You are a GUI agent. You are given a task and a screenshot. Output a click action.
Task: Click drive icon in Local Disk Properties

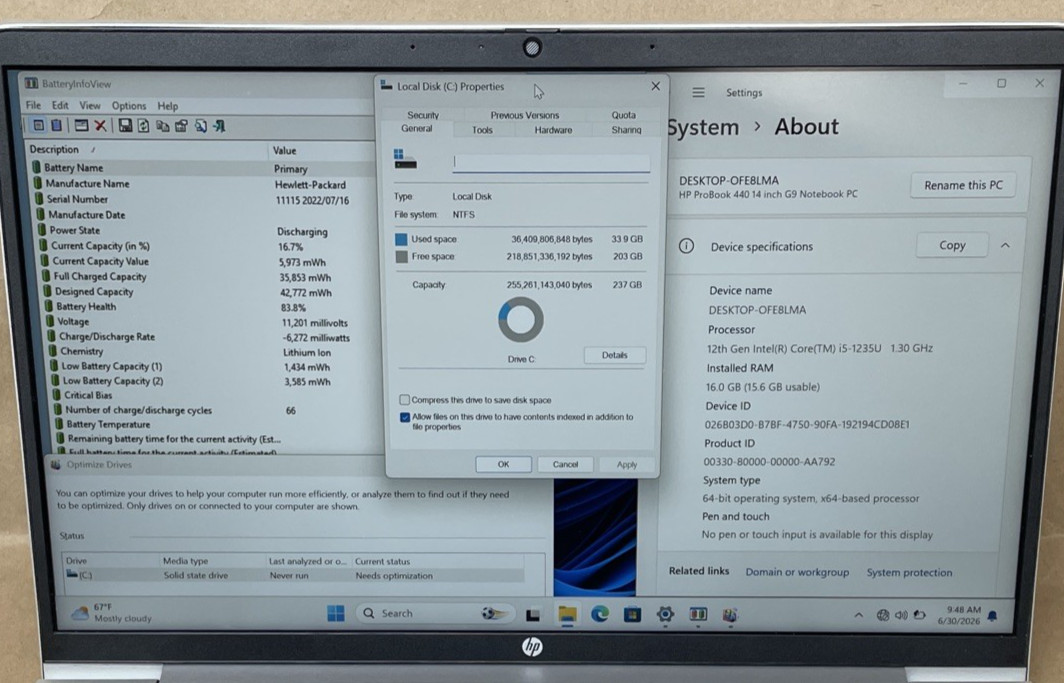coord(405,159)
